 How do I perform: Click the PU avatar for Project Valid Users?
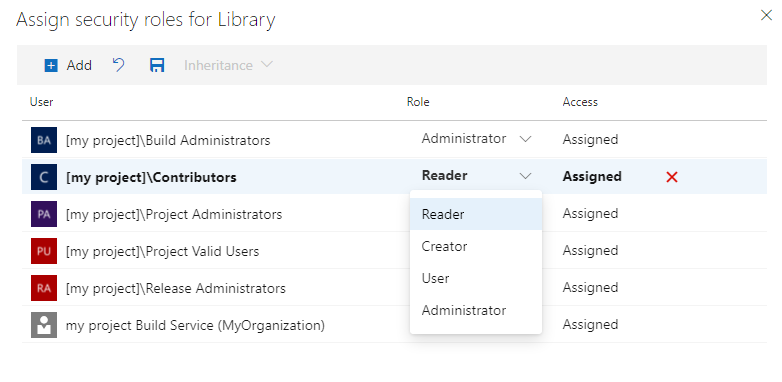44,251
